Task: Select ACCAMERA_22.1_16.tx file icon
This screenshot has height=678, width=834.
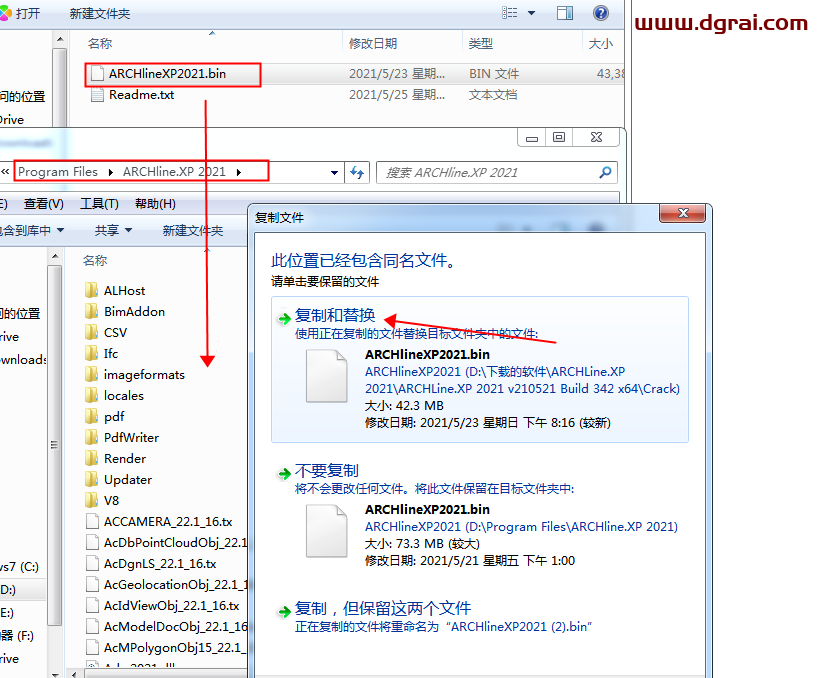Action: (x=92, y=521)
